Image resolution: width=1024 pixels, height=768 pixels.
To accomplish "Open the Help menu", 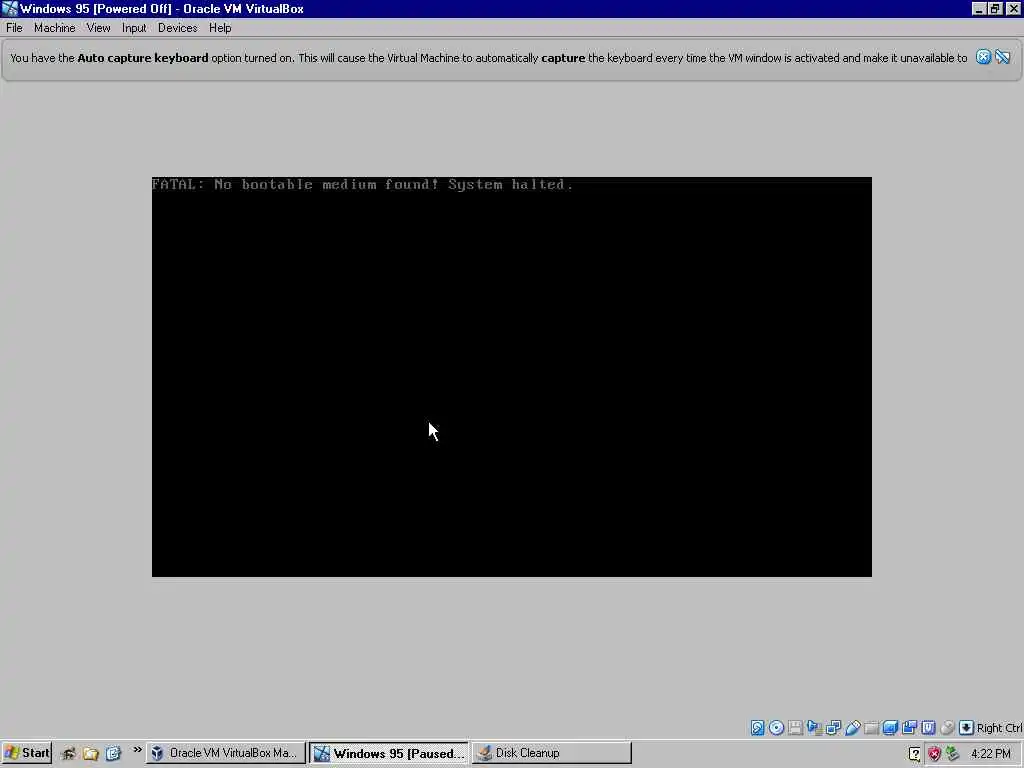I will click(x=220, y=28).
